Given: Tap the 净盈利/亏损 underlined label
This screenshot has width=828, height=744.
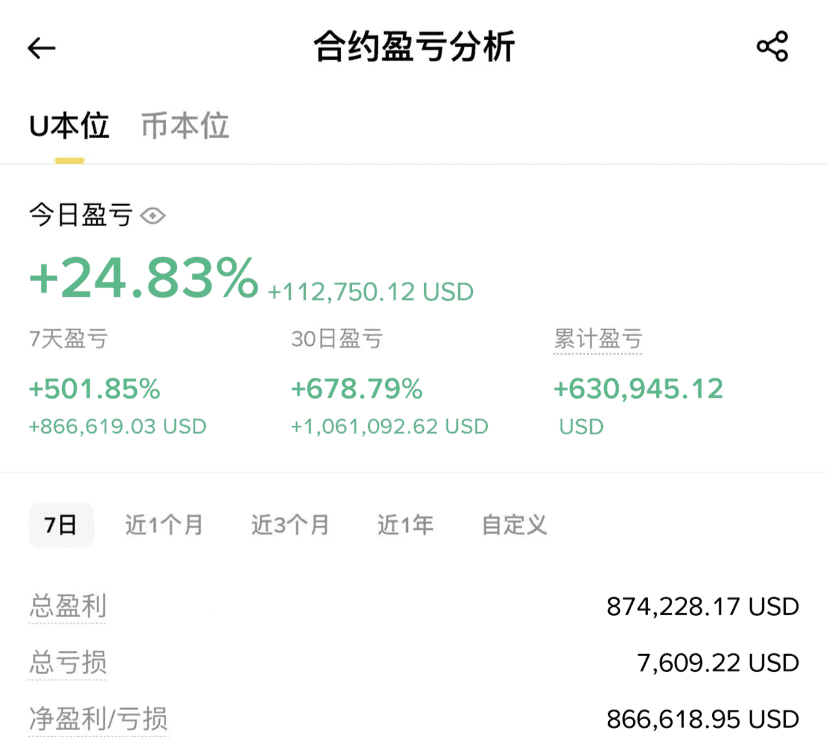Looking at the screenshot, I should click(98, 719).
